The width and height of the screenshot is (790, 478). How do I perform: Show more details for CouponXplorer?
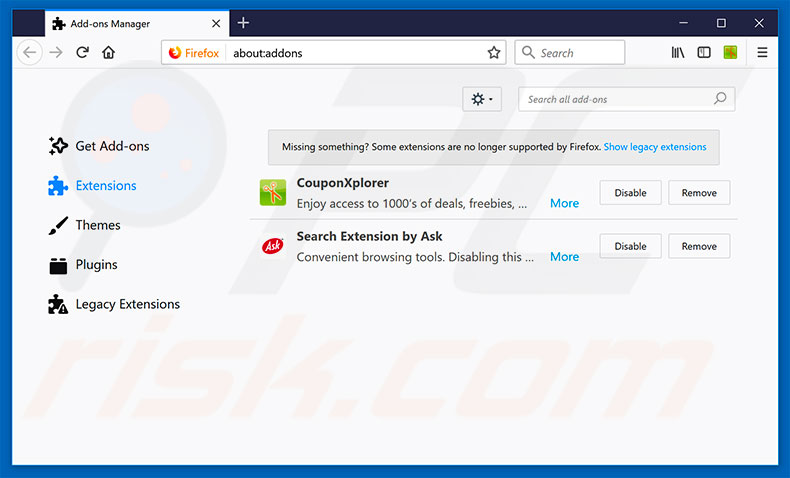[564, 203]
